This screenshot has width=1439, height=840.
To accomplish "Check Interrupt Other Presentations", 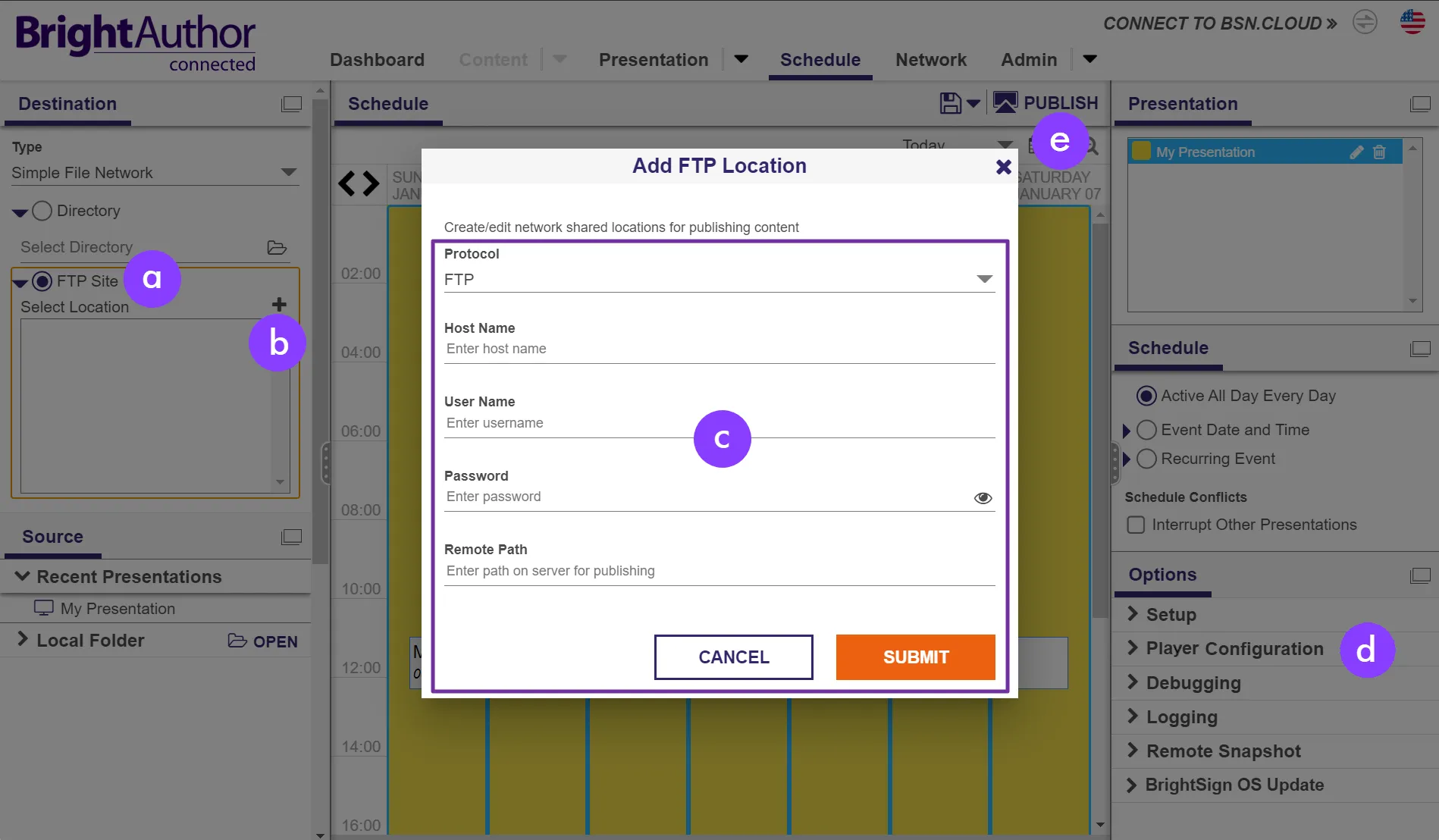I will pyautogui.click(x=1136, y=525).
